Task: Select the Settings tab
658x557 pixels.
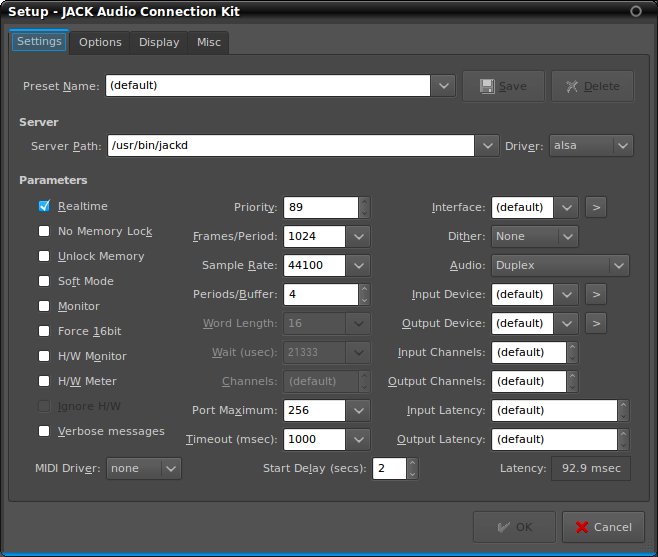Action: click(39, 42)
